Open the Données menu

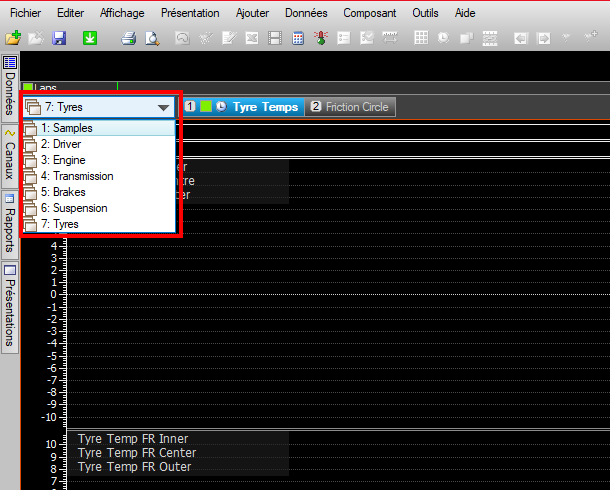[306, 13]
